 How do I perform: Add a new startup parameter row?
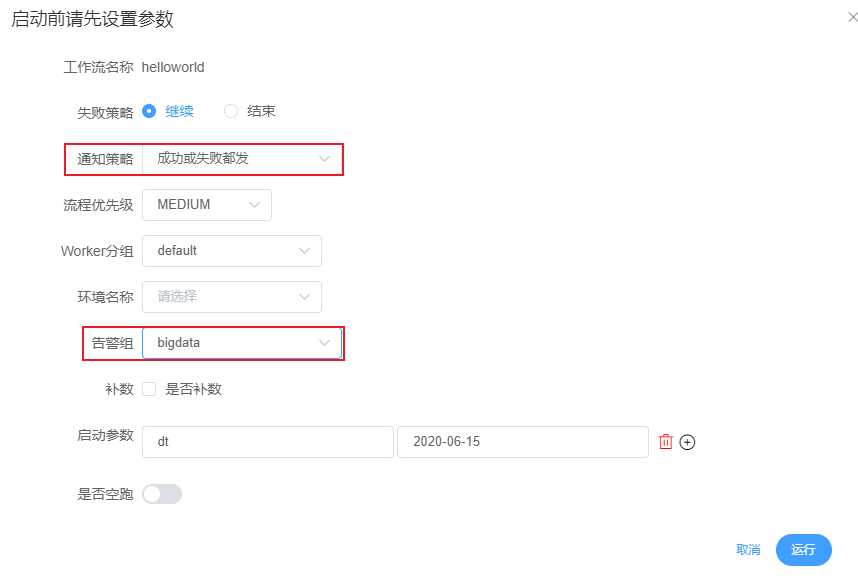tap(687, 442)
